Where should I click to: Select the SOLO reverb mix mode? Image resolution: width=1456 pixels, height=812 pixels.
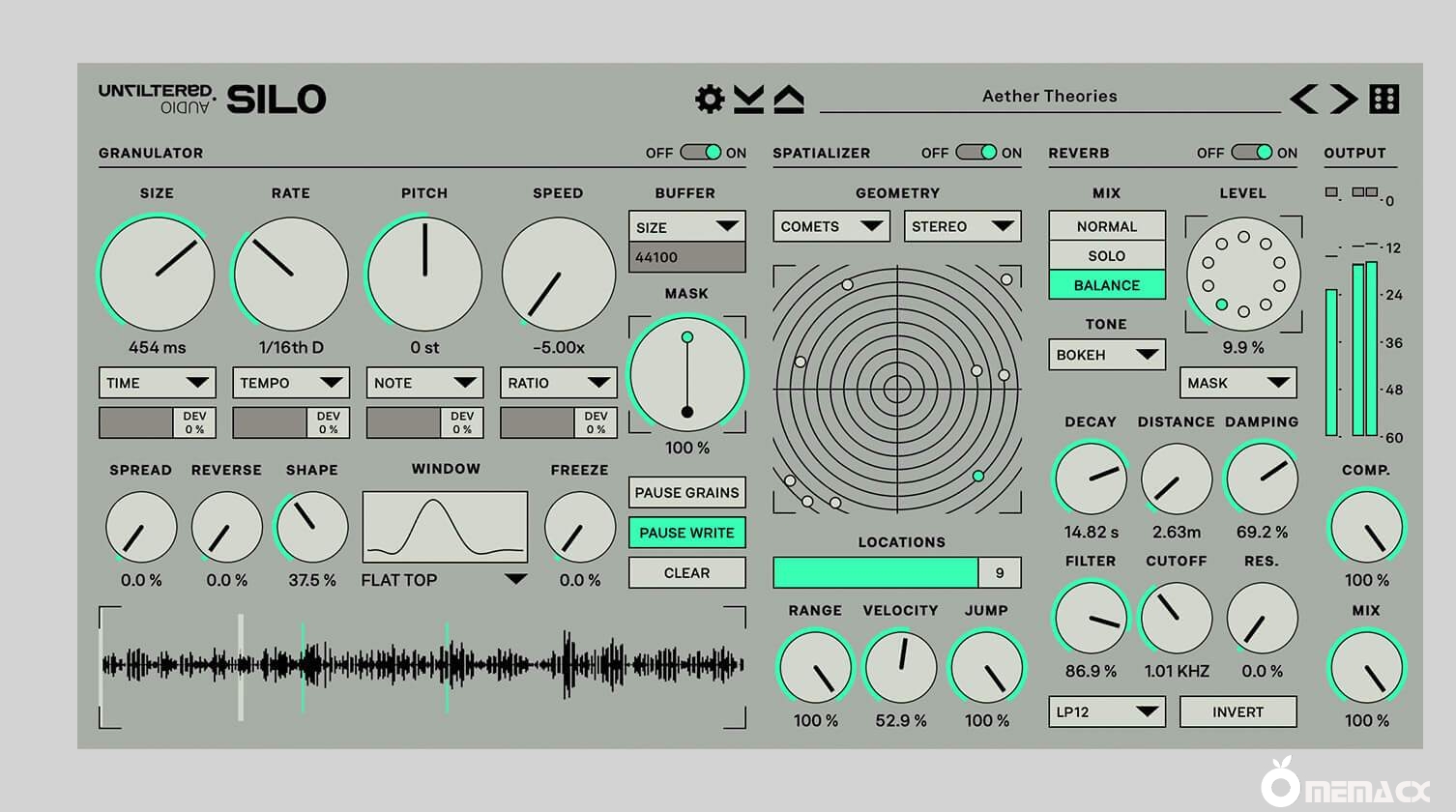point(1106,256)
